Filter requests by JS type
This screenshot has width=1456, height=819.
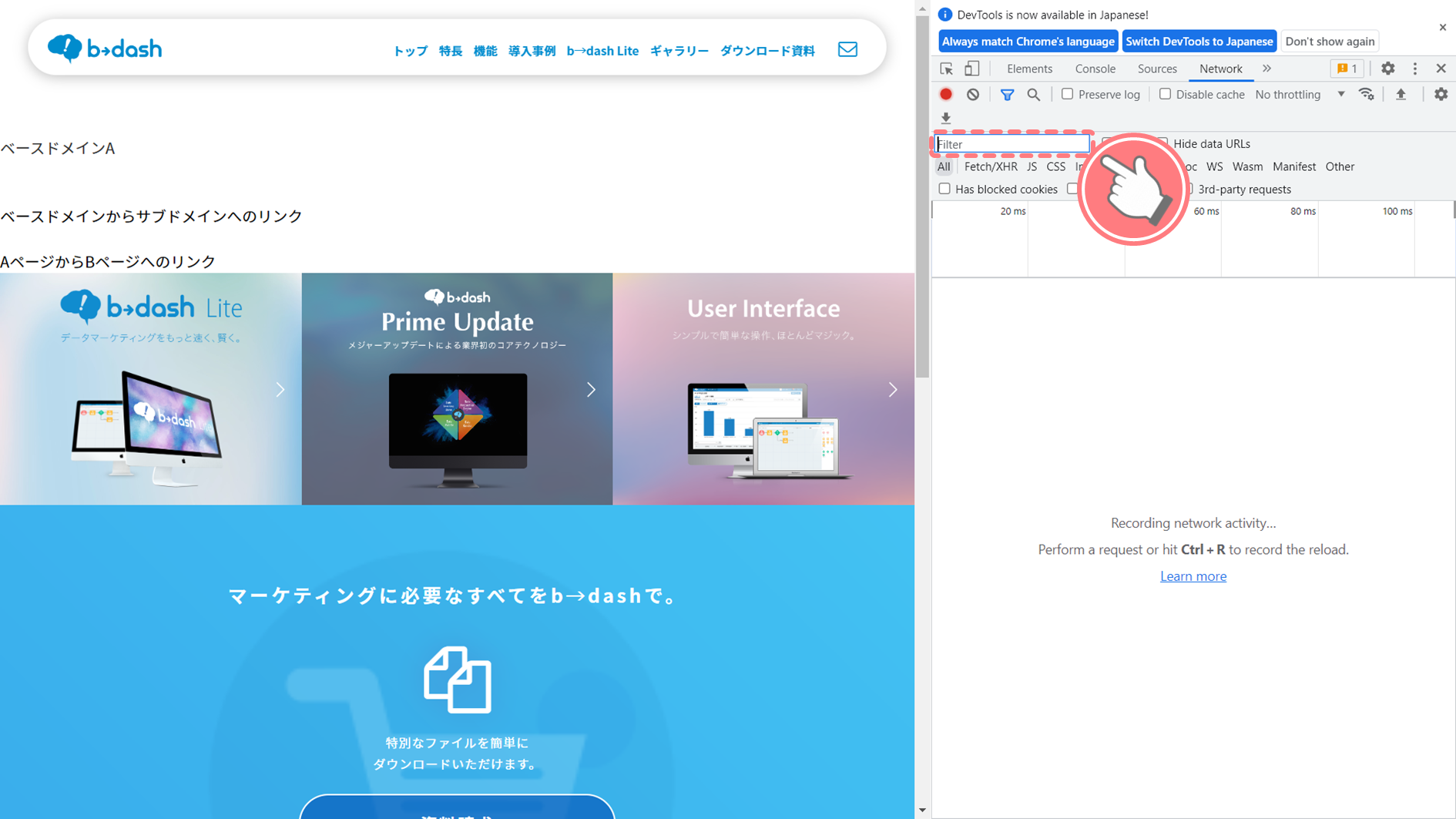click(x=1032, y=166)
